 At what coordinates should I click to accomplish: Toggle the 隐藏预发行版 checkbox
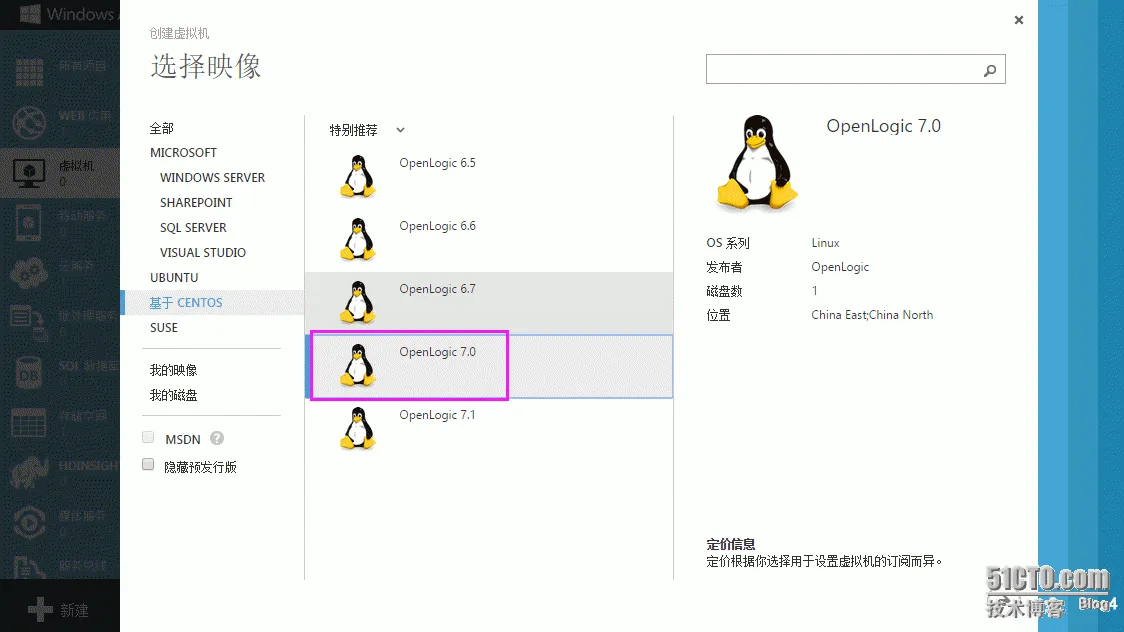[x=148, y=464]
